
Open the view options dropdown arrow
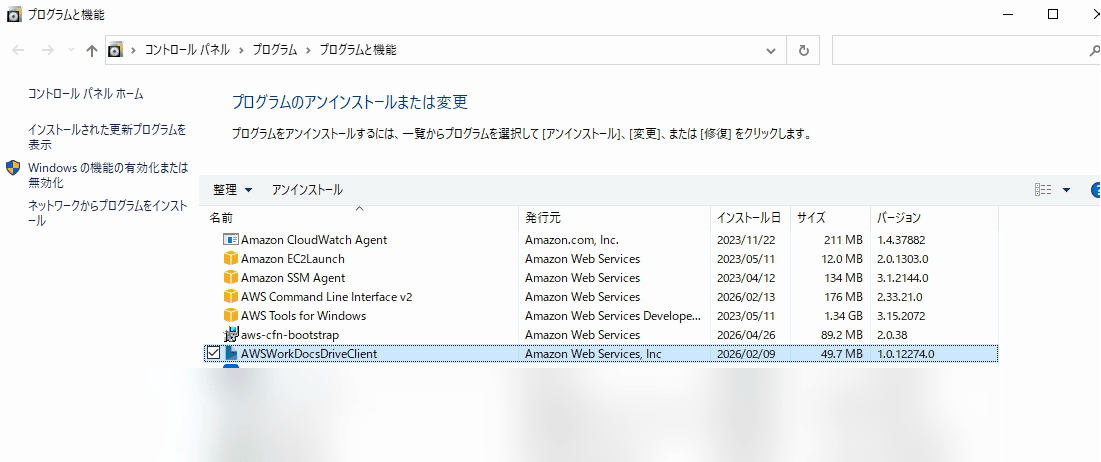pyautogui.click(x=1066, y=190)
